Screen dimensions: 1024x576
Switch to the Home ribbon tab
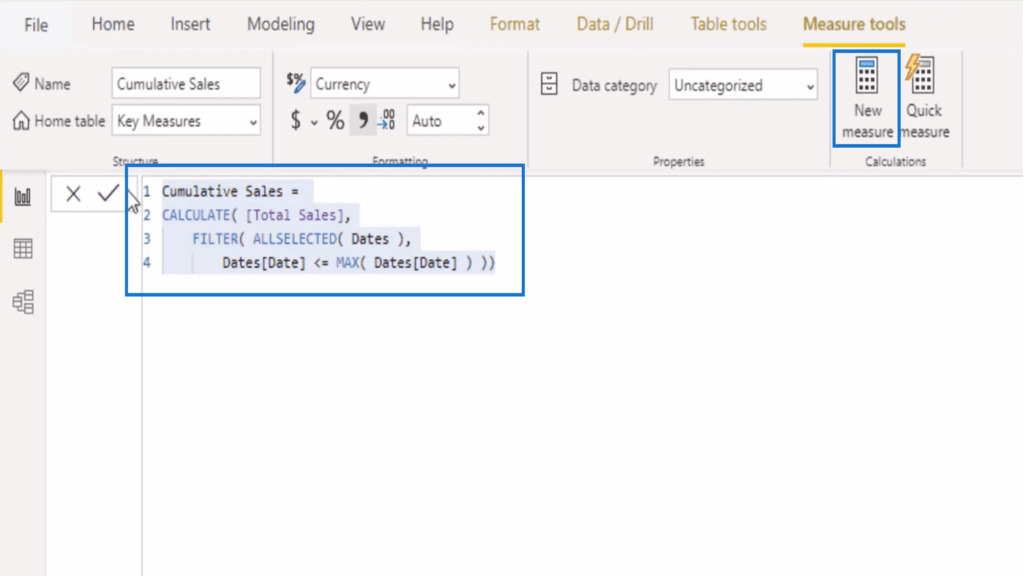tap(113, 24)
